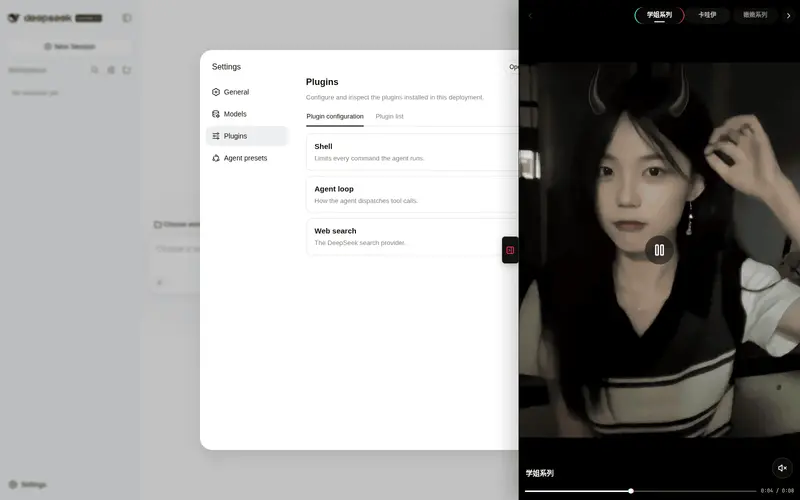Select the 卡哇伊 tab in video panel
The height and width of the screenshot is (500, 800).
tap(707, 15)
